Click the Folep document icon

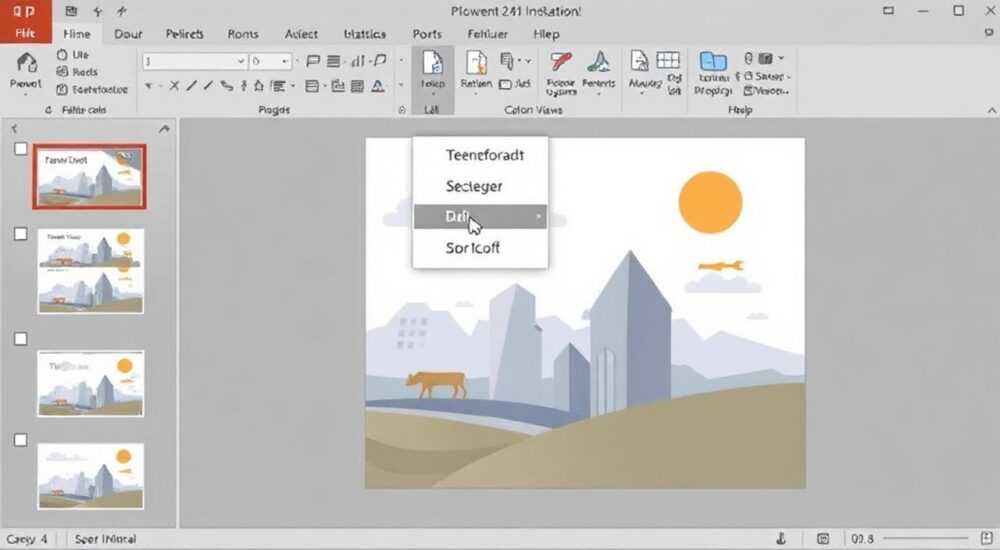432,63
